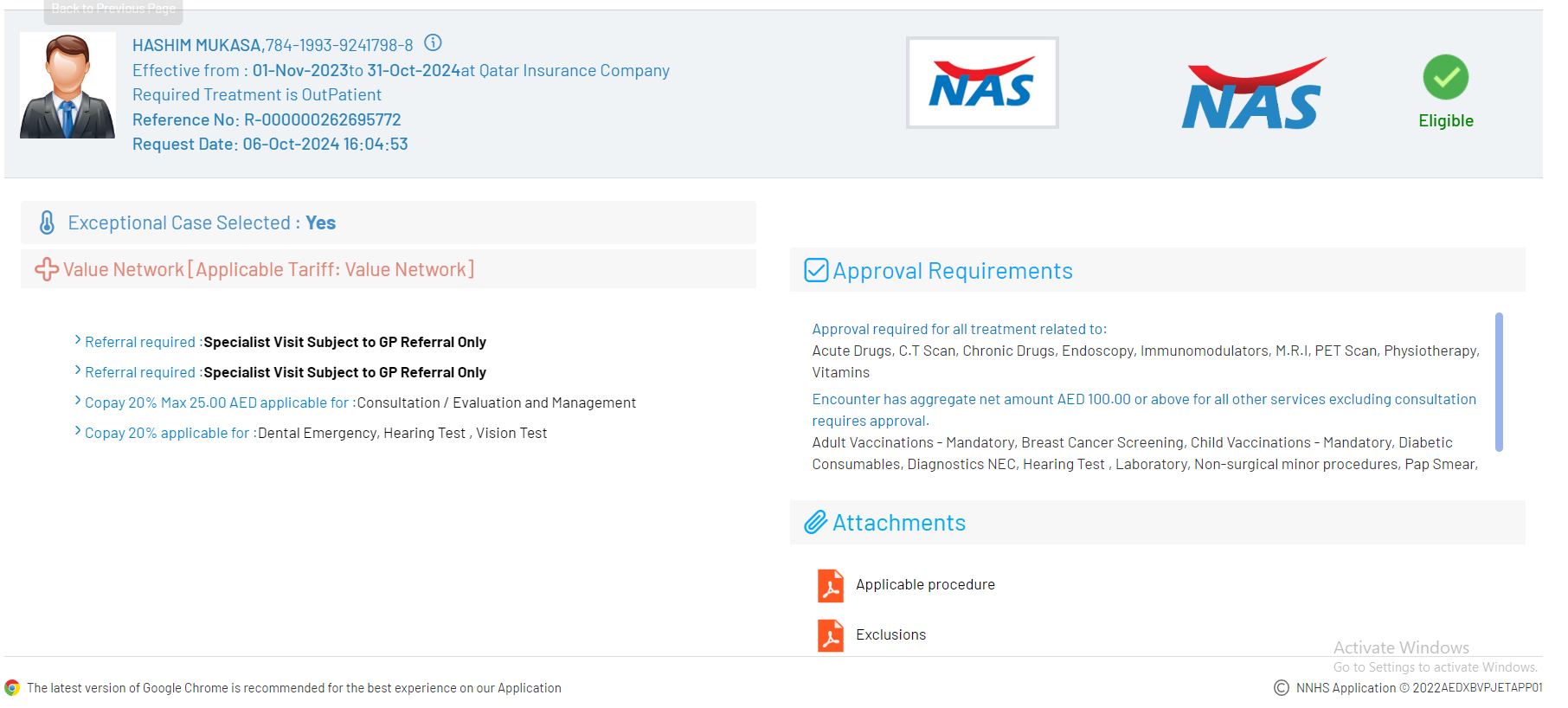Open the Exclusions PDF icon
Image resolution: width=1568 pixels, height=708 pixels.
(x=830, y=635)
